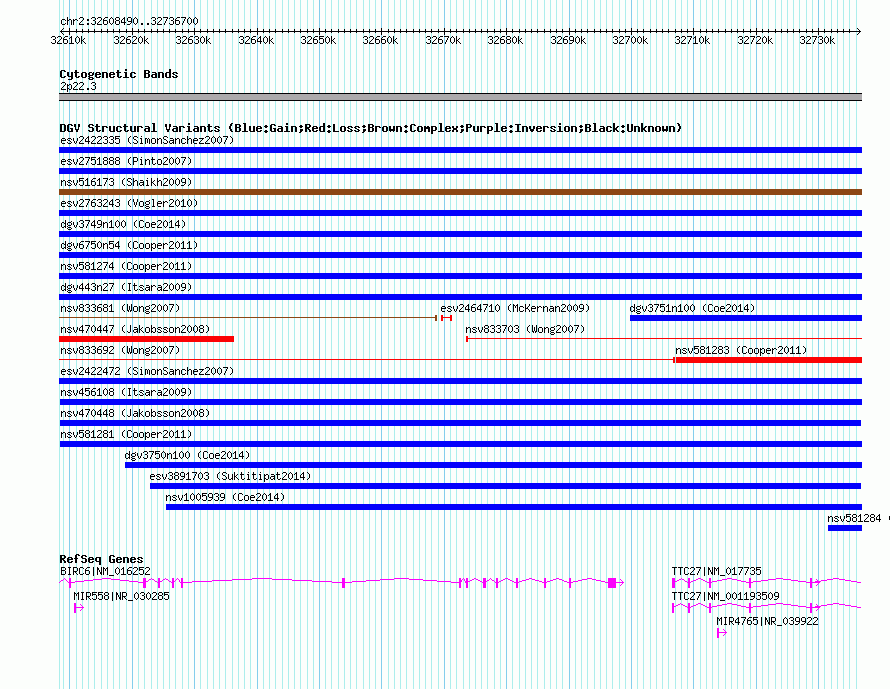
Task: Click the 32730k ruler tick label
Action: point(817,40)
